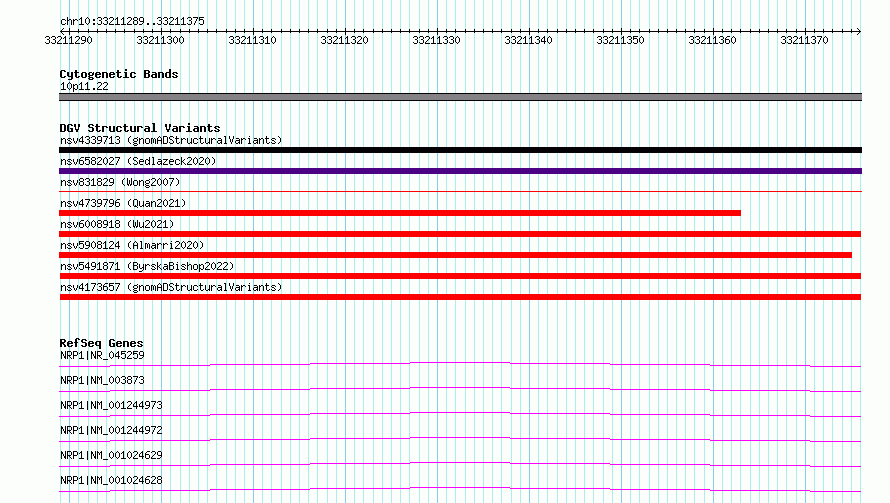
Task: Click ruler position 33211370
Action: (804, 40)
